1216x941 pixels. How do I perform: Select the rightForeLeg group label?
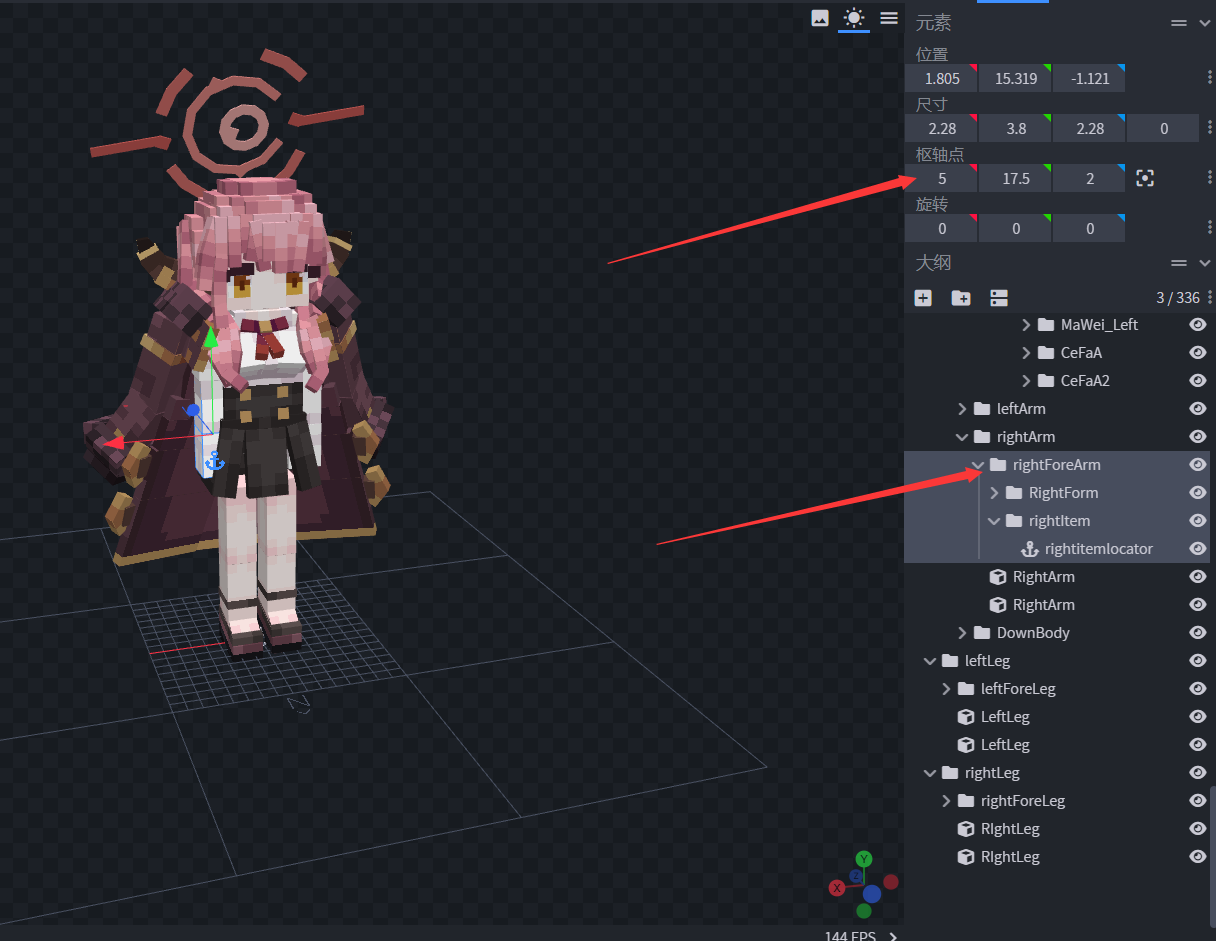tap(1023, 801)
